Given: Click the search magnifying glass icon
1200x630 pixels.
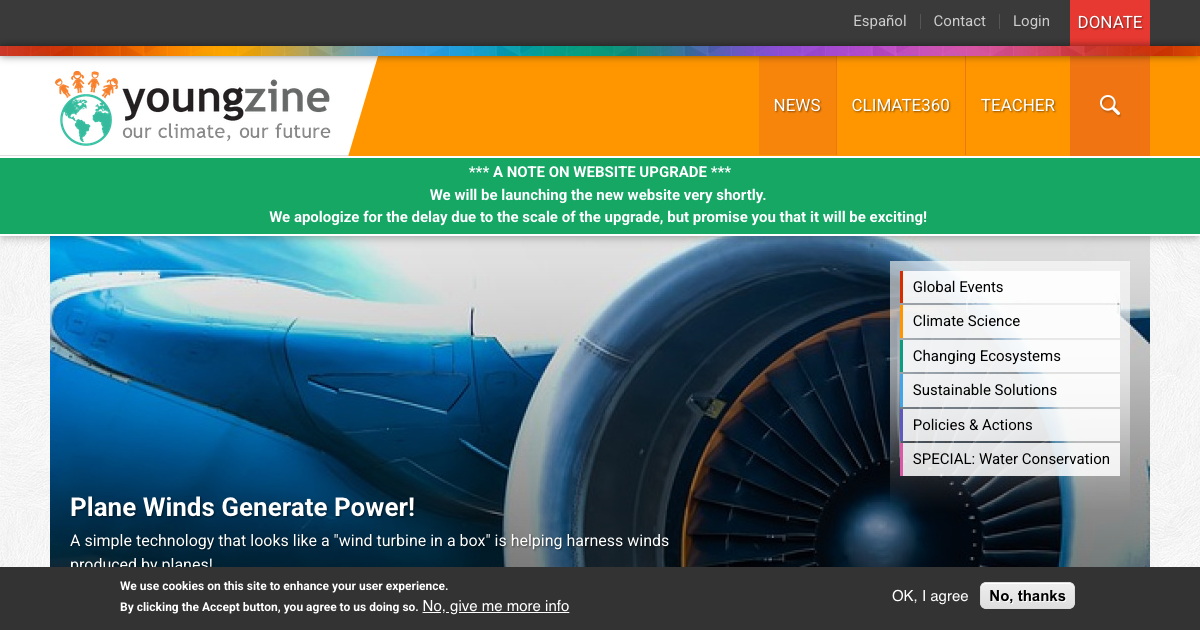Looking at the screenshot, I should pos(1109,105).
